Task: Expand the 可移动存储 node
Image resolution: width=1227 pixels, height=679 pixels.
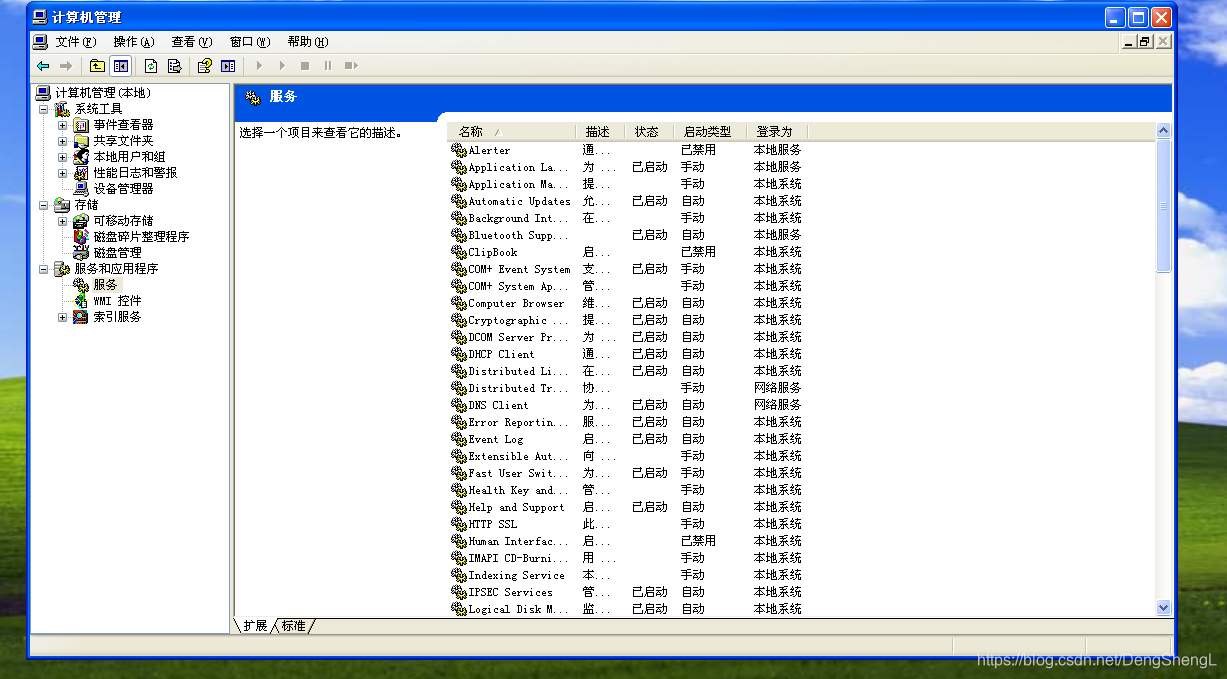Action: [x=62, y=221]
